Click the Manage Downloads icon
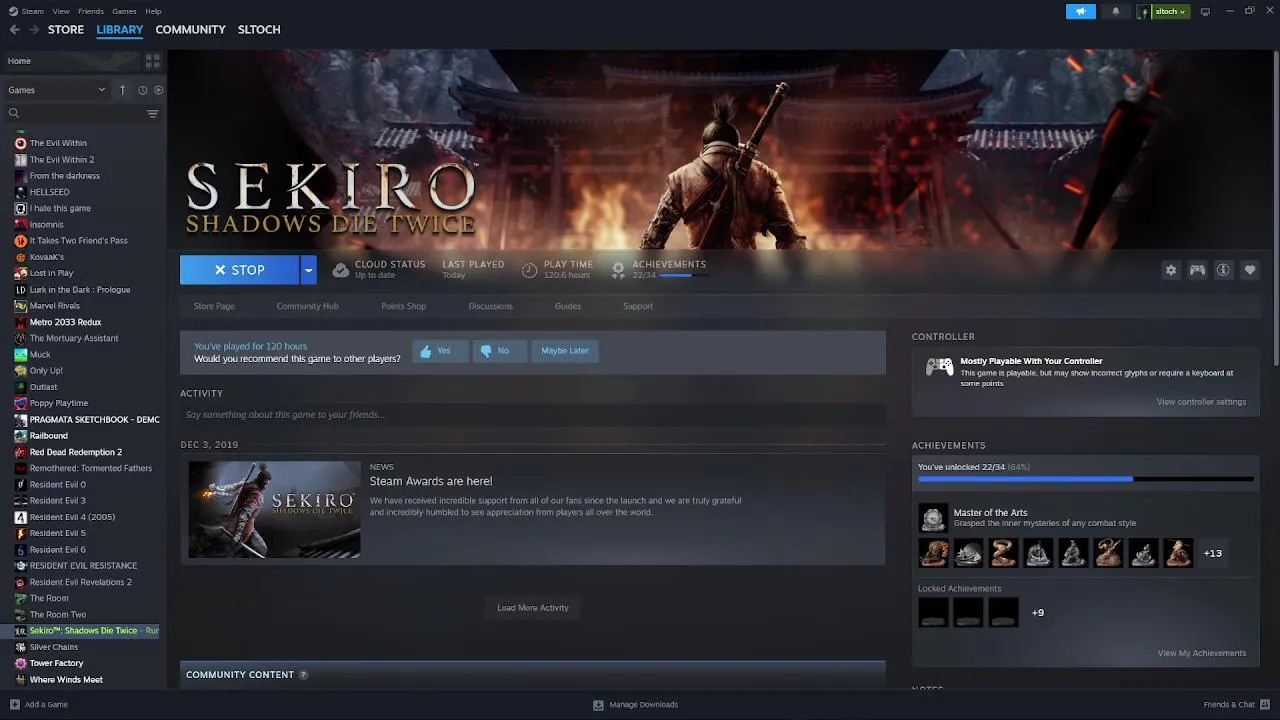Screen dimensions: 1280x720 click(598, 705)
